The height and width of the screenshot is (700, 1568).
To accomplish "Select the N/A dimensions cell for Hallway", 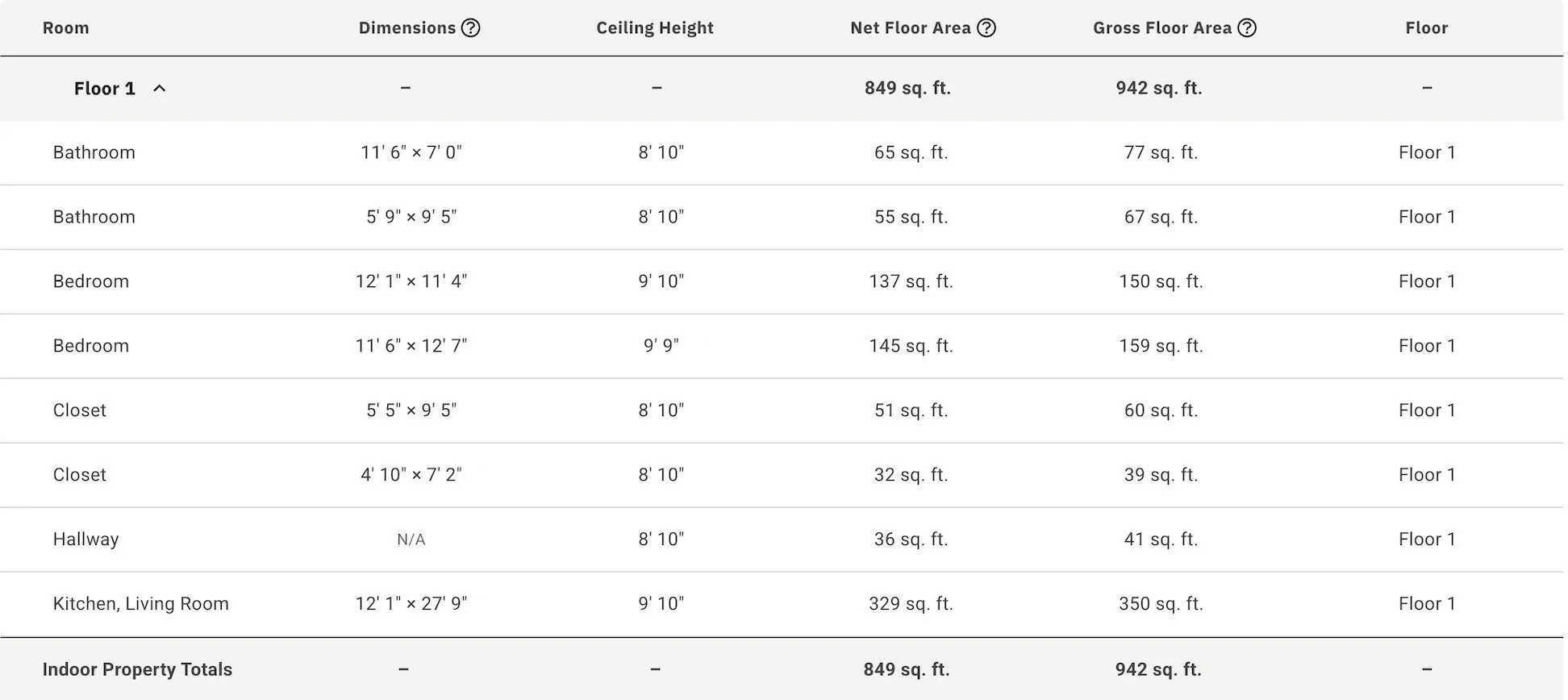I will click(x=411, y=540).
